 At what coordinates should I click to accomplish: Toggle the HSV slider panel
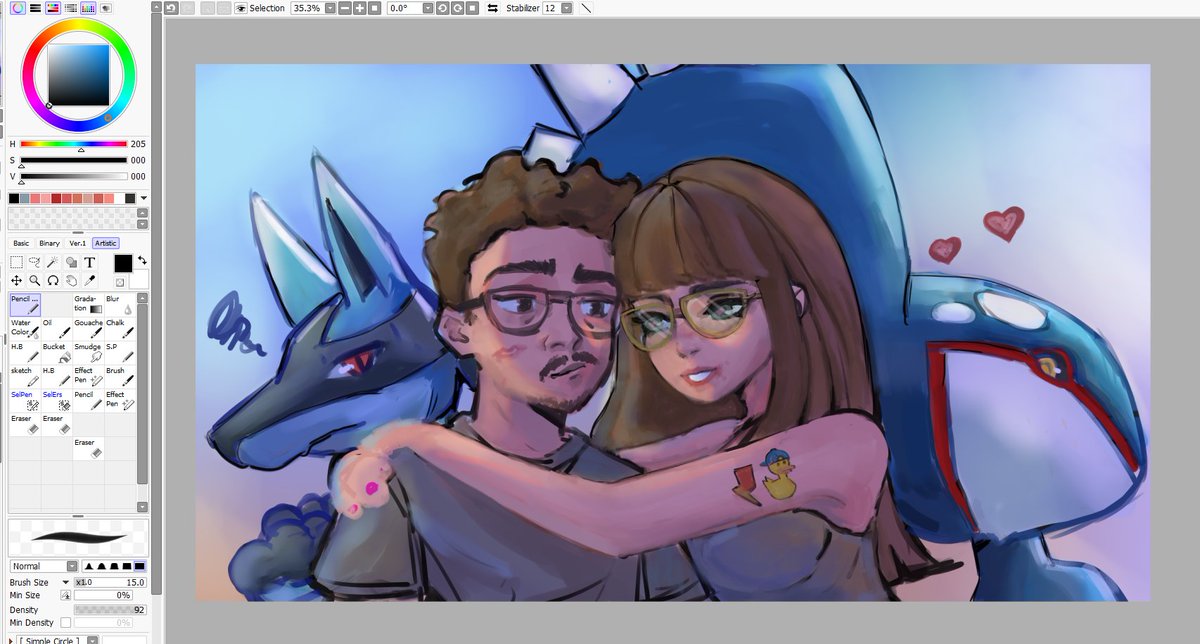point(53,7)
